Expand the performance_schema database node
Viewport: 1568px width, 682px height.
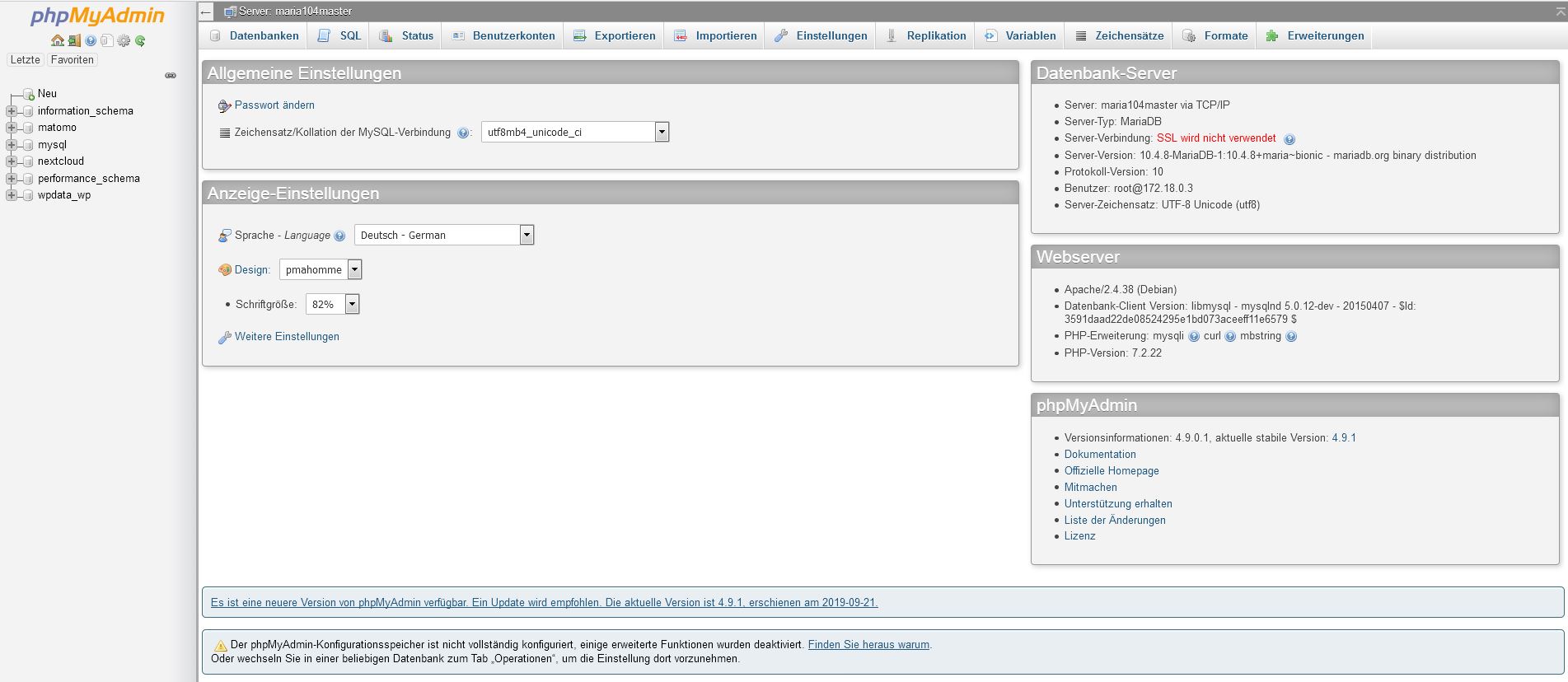[12, 179]
